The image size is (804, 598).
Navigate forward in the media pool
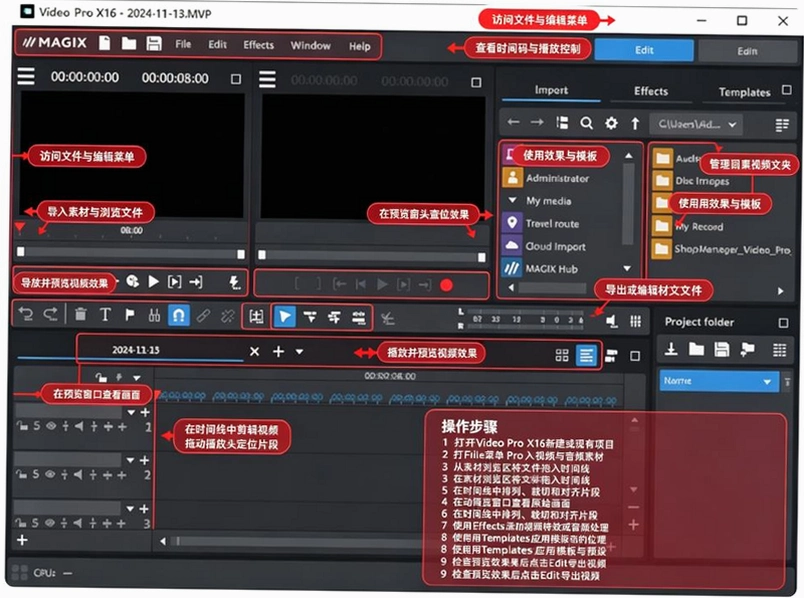537,122
